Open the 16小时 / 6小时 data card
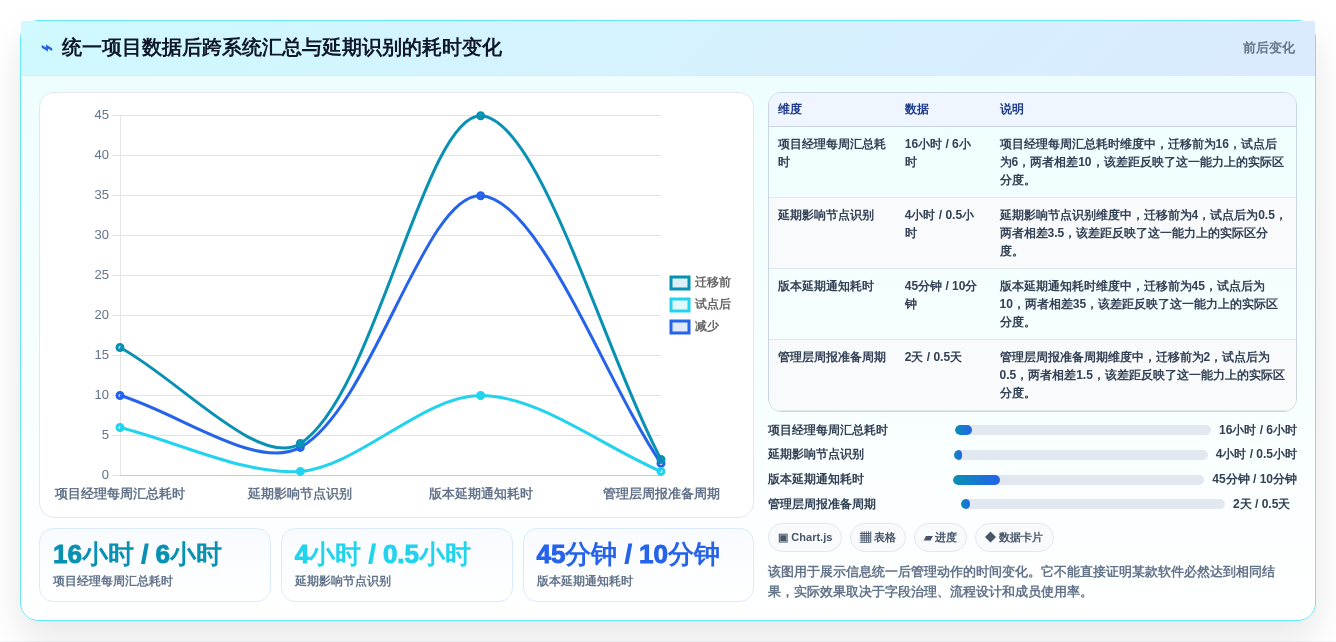The width and height of the screenshot is (1336, 642). click(x=155, y=565)
